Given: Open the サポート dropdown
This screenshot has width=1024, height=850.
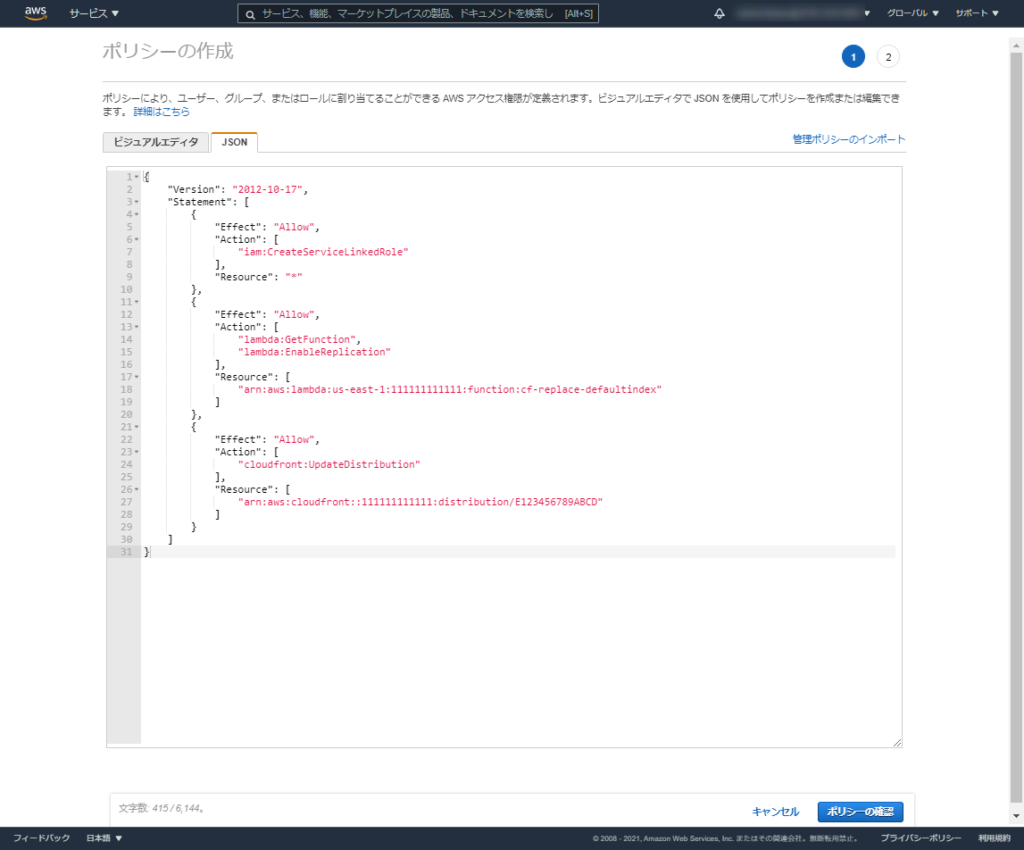Looking at the screenshot, I should (x=975, y=13).
